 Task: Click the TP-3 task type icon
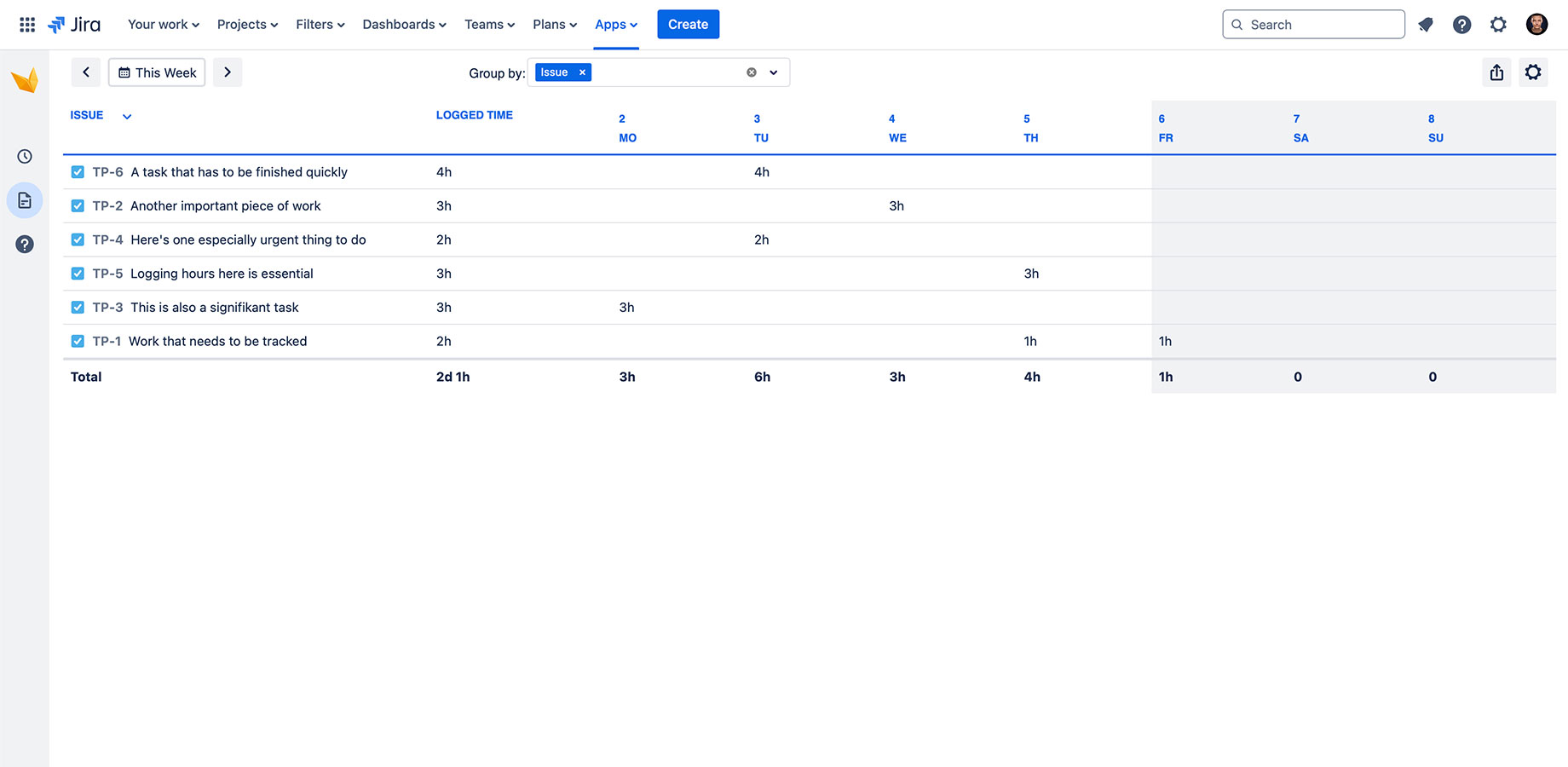[78, 308]
